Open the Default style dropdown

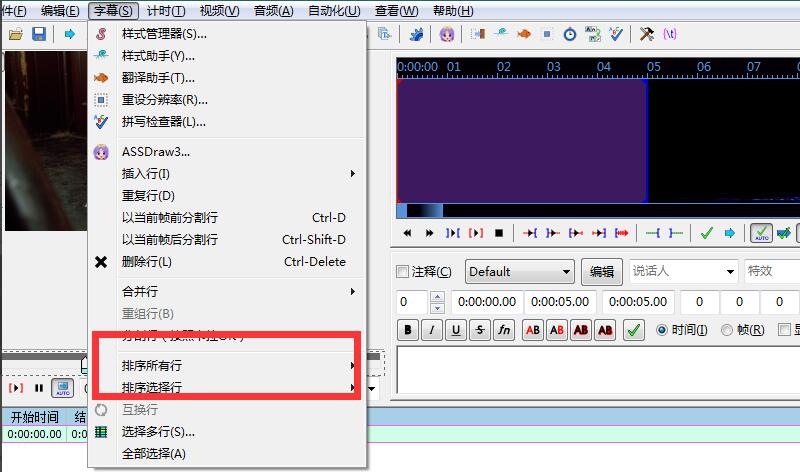coord(519,271)
